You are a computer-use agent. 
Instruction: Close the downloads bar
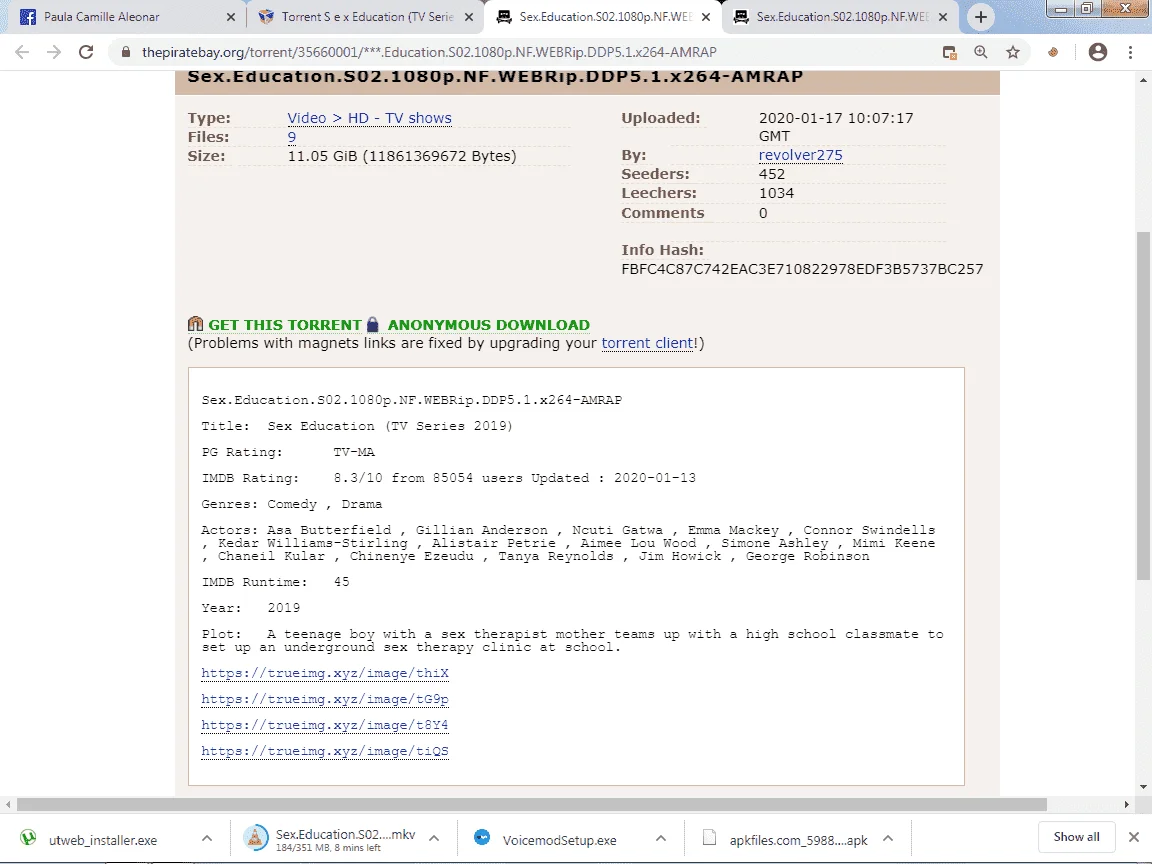pos(1134,837)
